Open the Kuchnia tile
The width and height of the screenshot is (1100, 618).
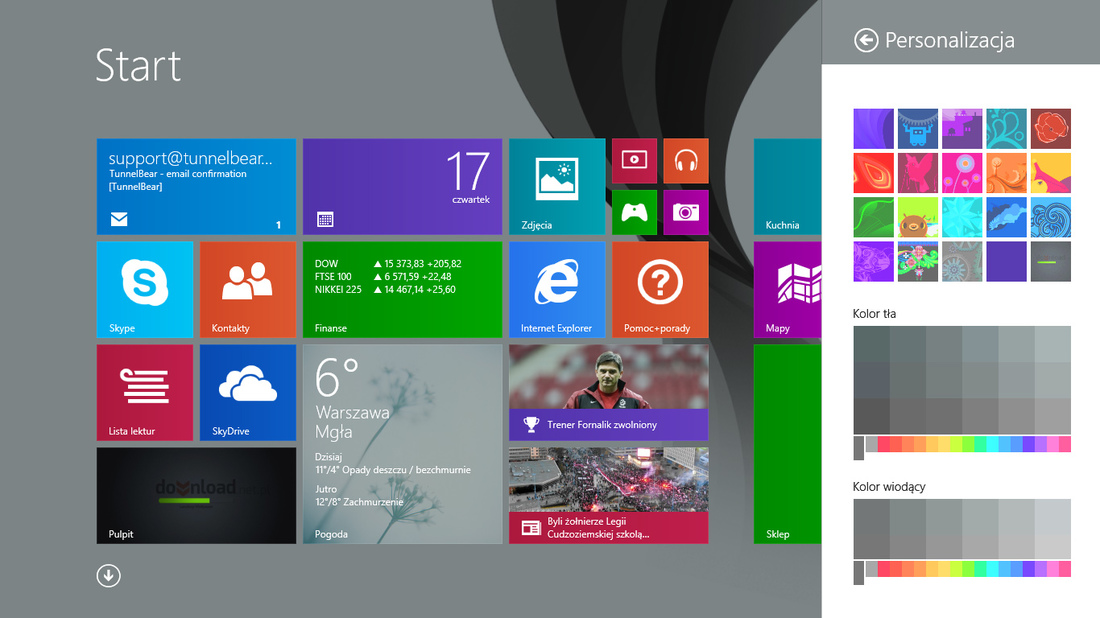click(787, 187)
